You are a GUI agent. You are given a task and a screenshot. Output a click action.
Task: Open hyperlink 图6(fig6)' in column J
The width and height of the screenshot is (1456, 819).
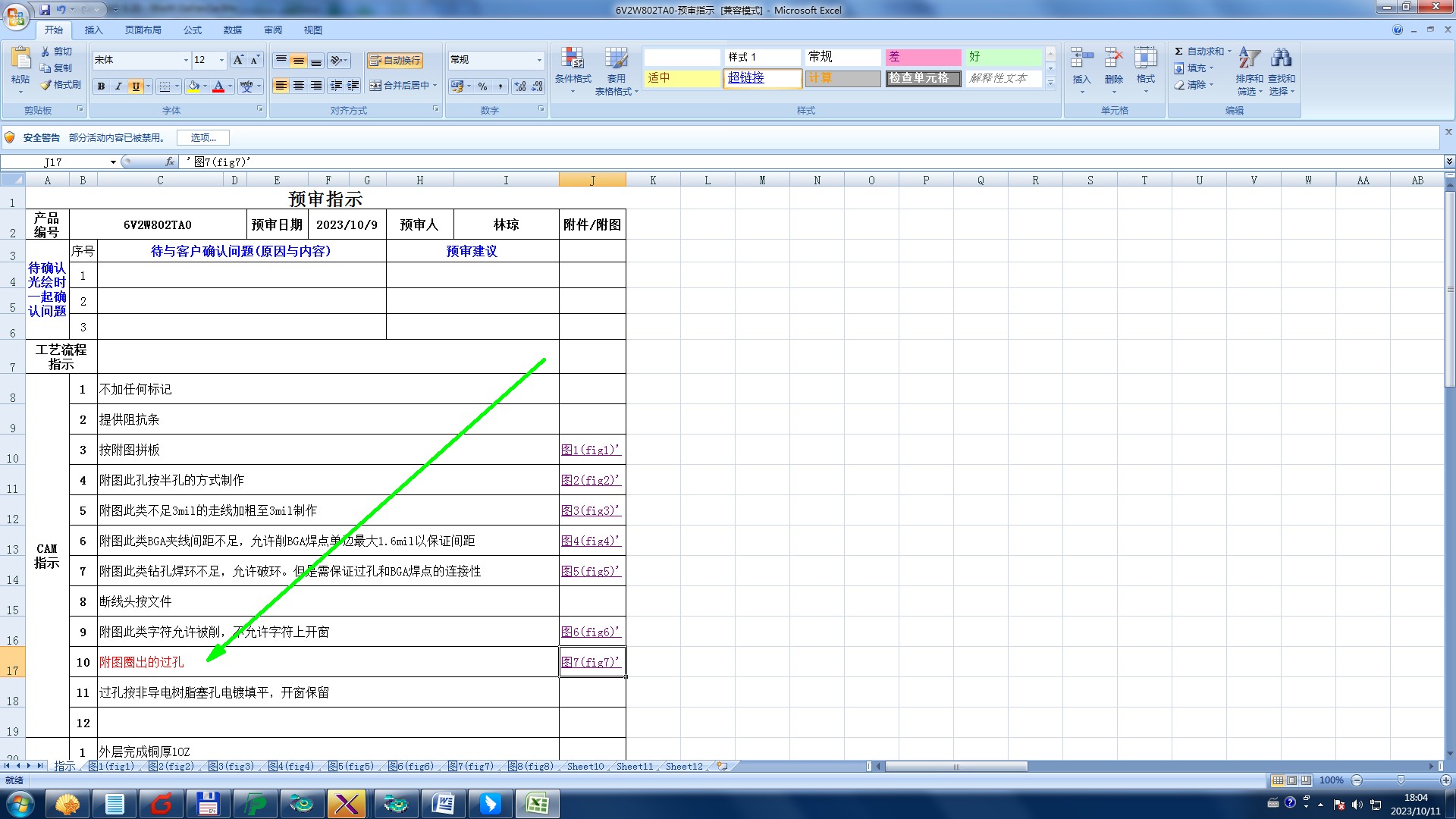pos(591,632)
